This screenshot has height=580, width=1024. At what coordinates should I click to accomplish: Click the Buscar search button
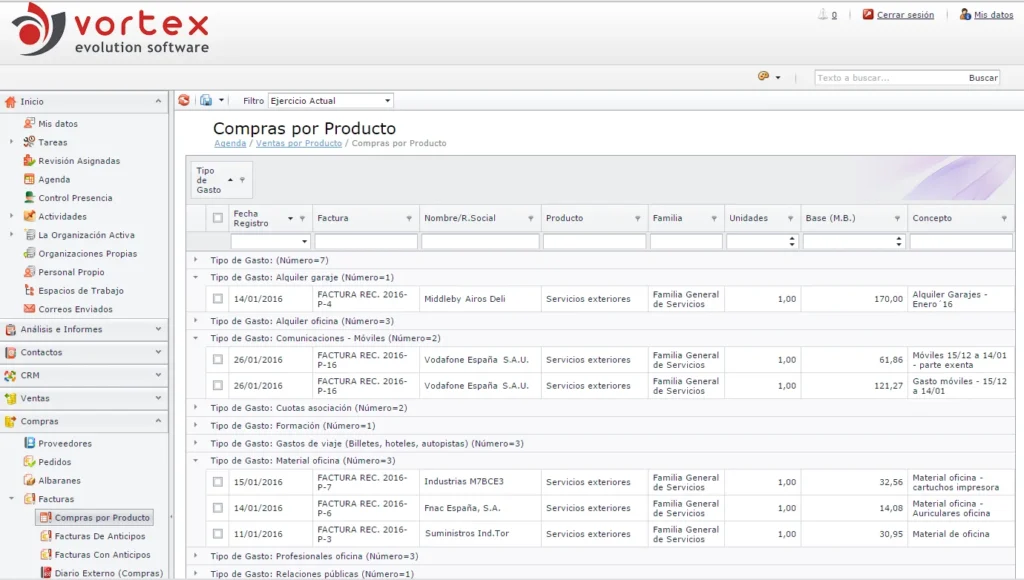983,78
